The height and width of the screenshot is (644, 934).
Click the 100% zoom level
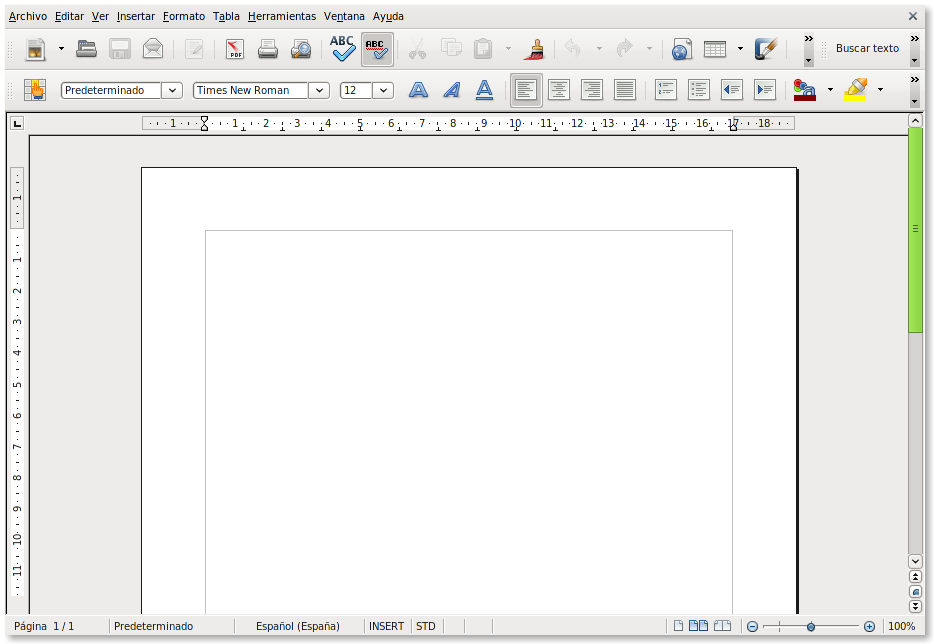(x=901, y=626)
